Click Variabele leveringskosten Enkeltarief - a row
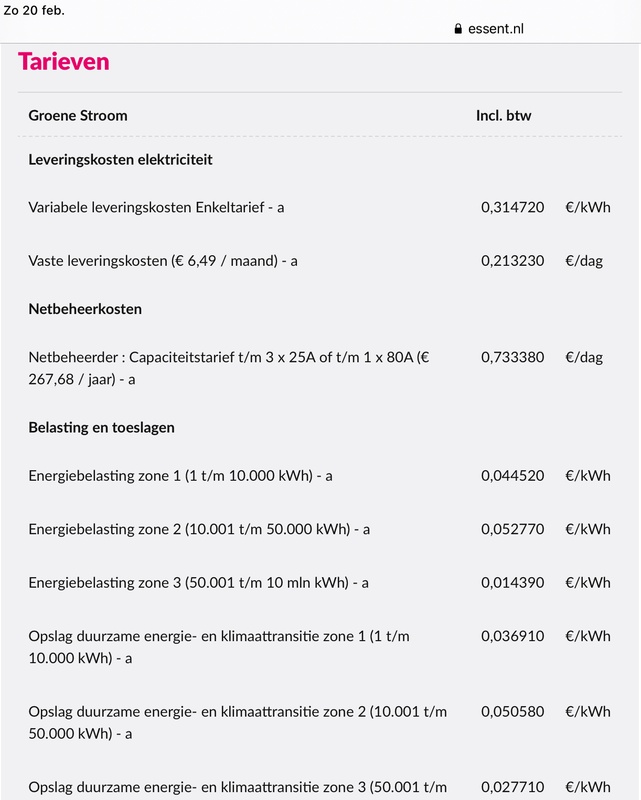This screenshot has width=641, height=800. pos(159,207)
